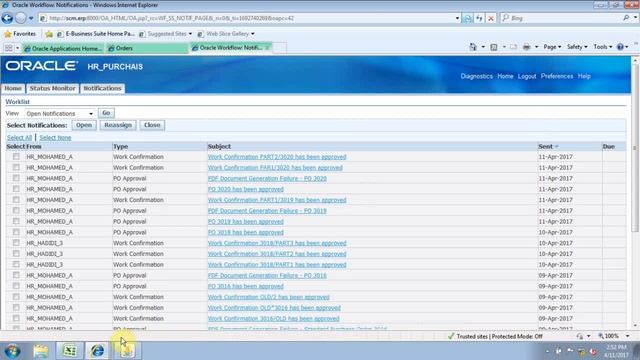Select checkbox for PO 3016 has been approved
This screenshot has width=640, height=360.
(16, 286)
